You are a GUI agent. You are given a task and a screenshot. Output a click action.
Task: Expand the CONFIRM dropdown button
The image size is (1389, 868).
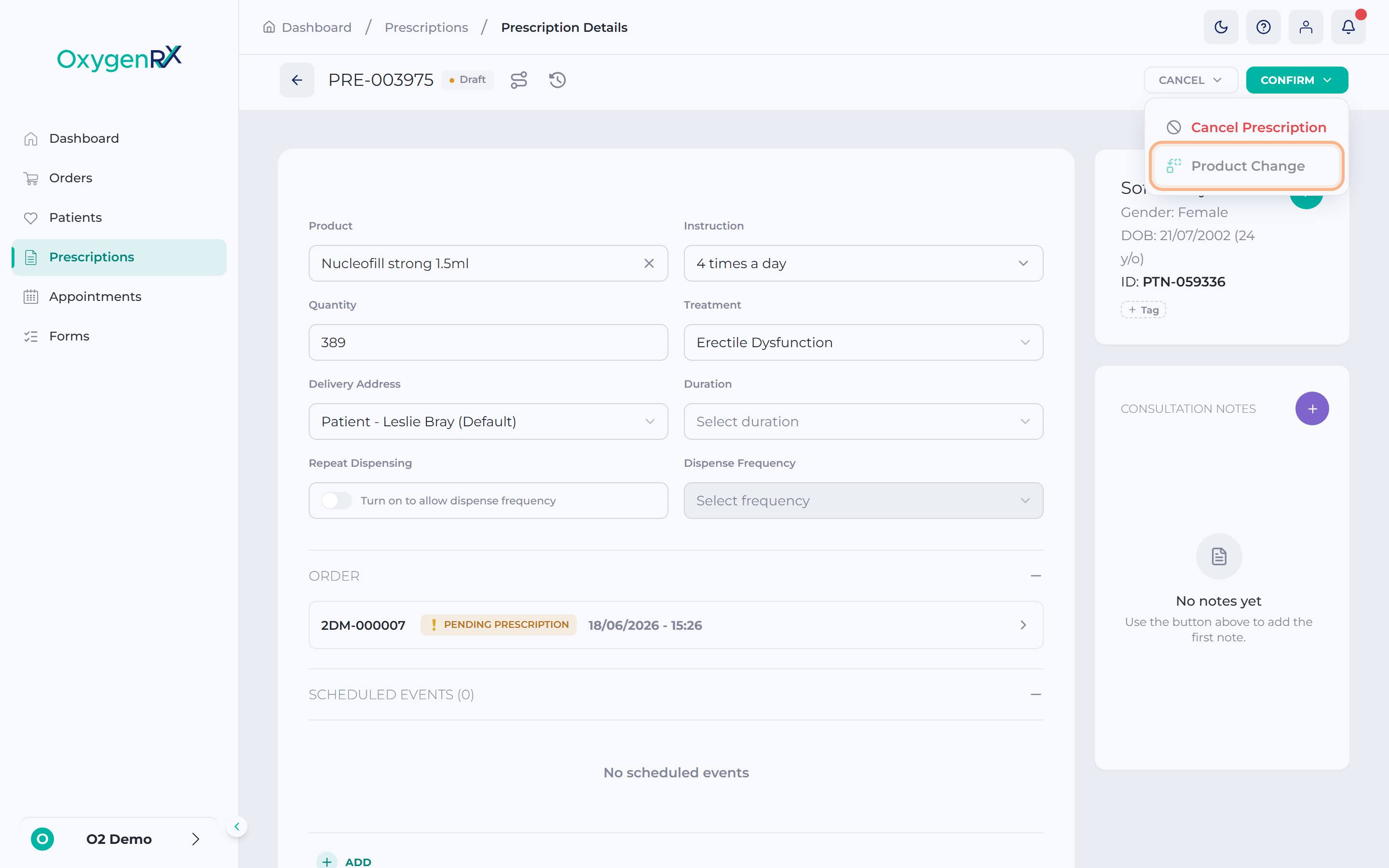pyautogui.click(x=1296, y=80)
